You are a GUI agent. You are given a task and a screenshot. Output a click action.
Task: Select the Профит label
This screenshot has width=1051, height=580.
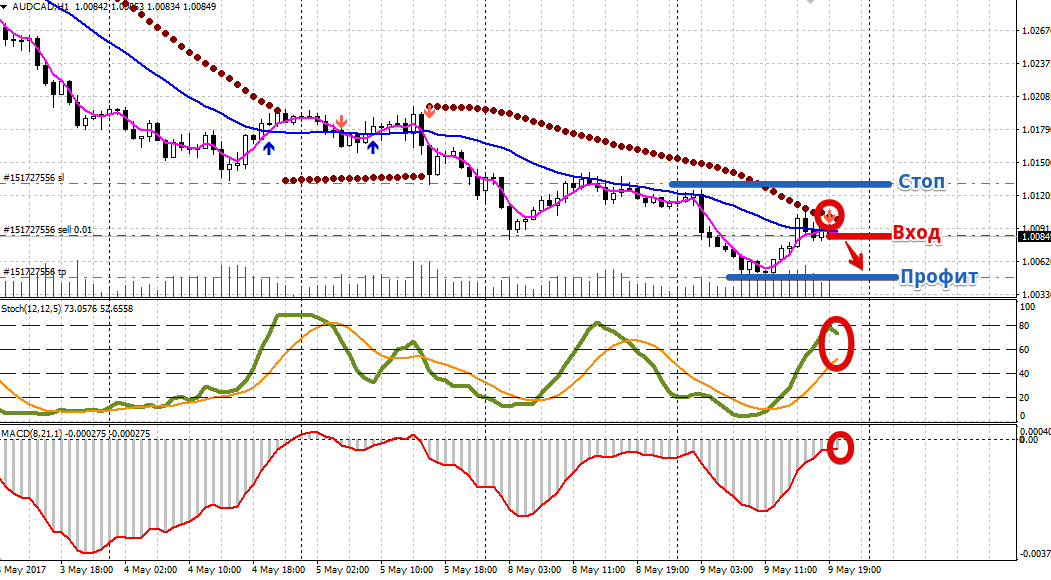[x=938, y=277]
